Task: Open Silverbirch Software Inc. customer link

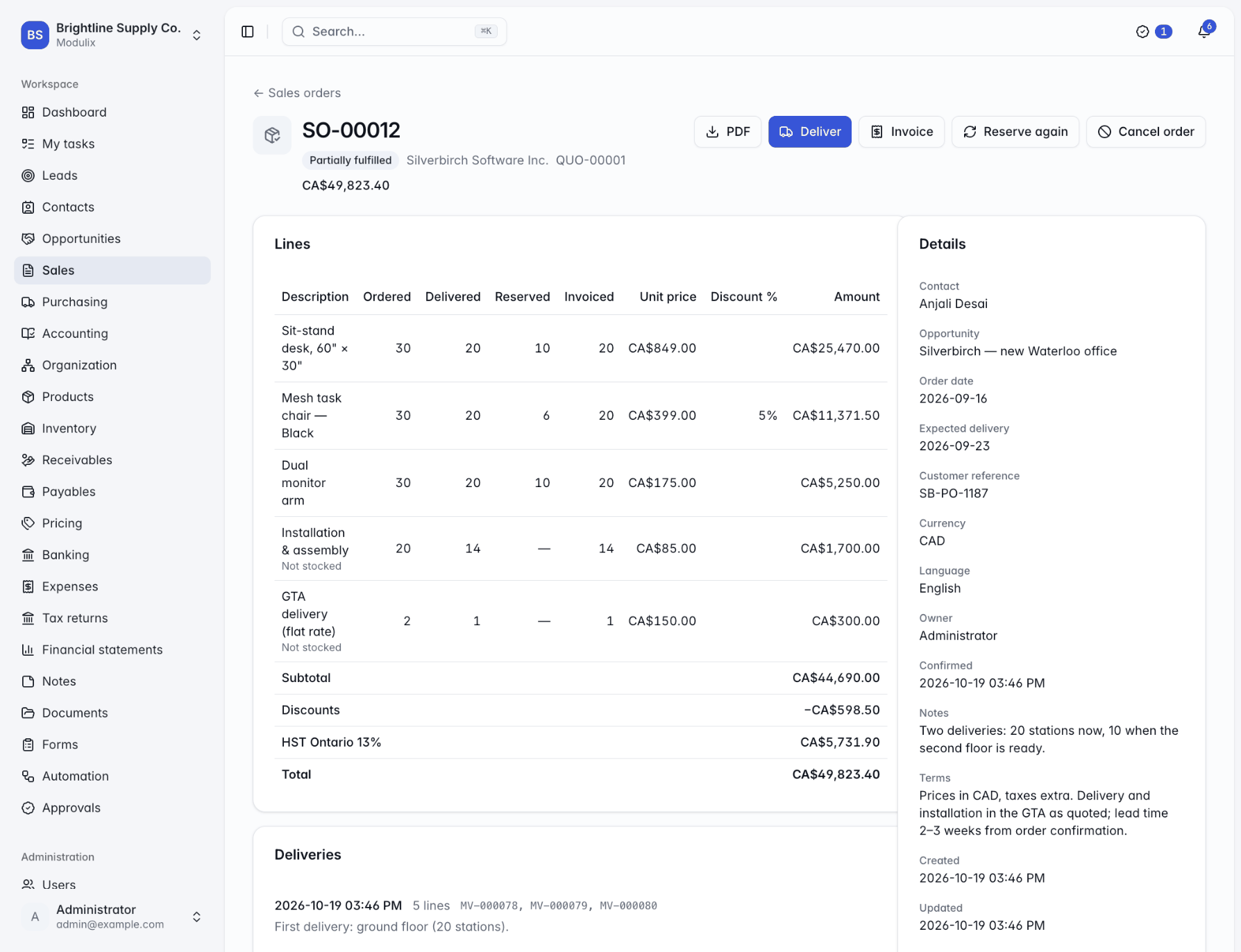Action: pyautogui.click(x=477, y=160)
